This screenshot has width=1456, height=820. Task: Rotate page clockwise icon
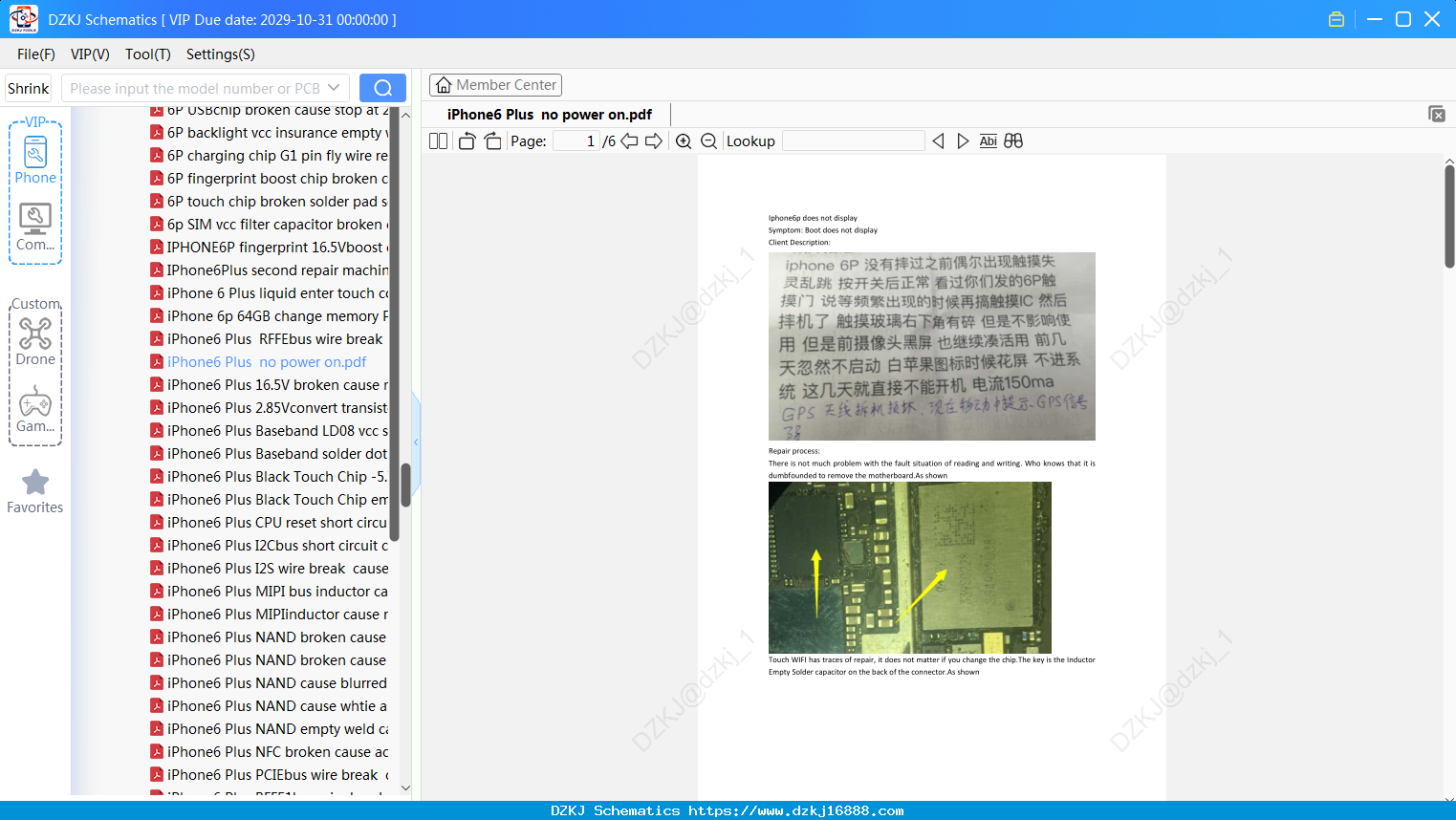click(x=492, y=141)
